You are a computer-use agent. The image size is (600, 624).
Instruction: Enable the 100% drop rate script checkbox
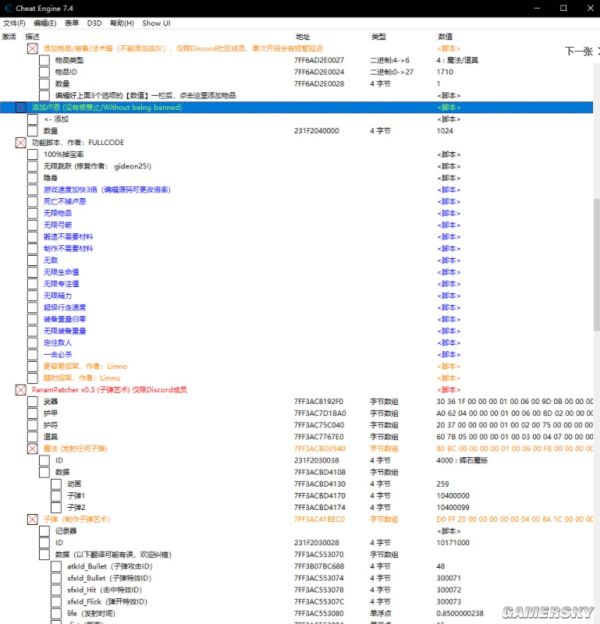coord(33,154)
